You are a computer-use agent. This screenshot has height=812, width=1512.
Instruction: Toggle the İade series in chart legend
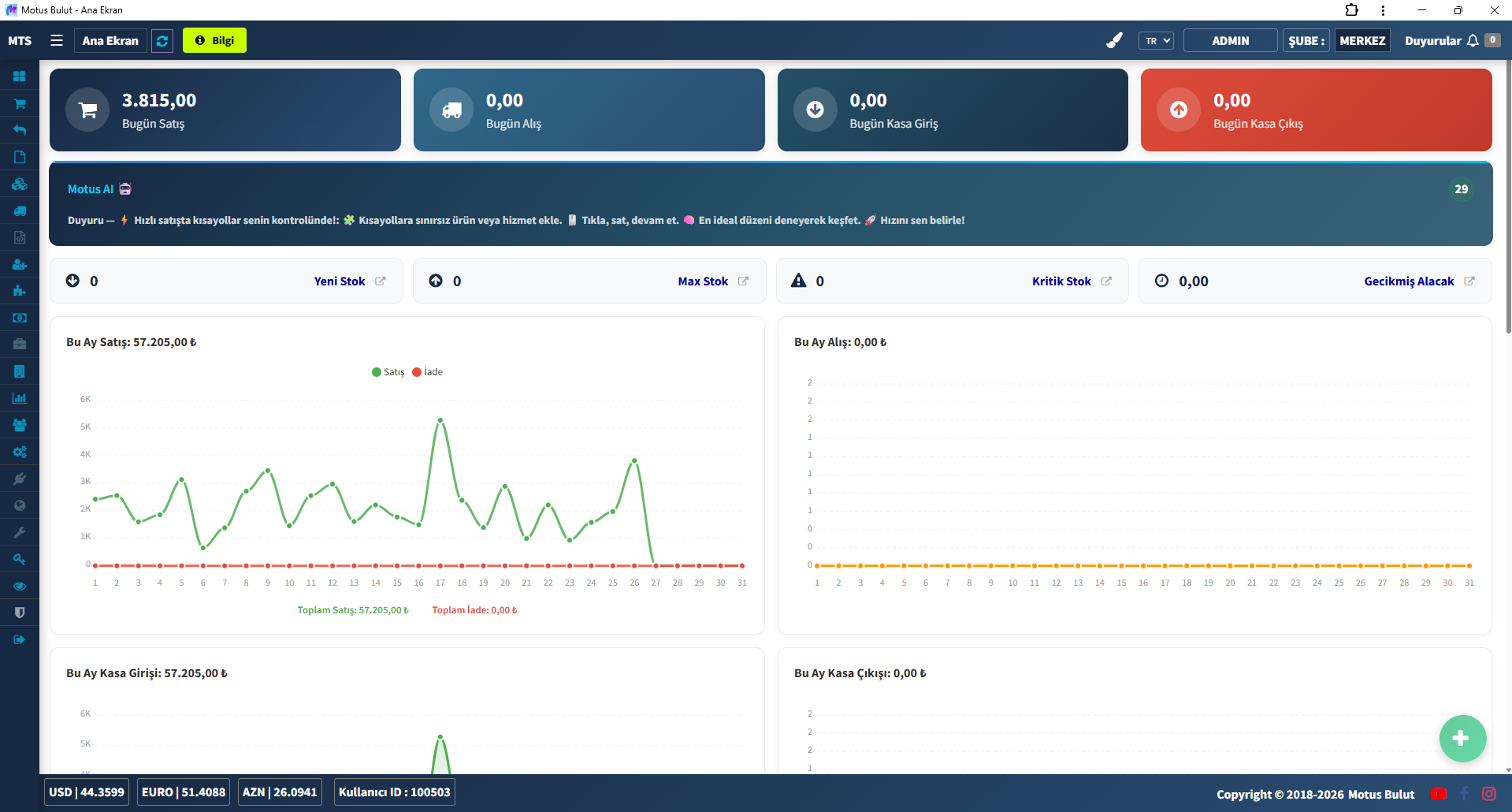click(x=428, y=372)
